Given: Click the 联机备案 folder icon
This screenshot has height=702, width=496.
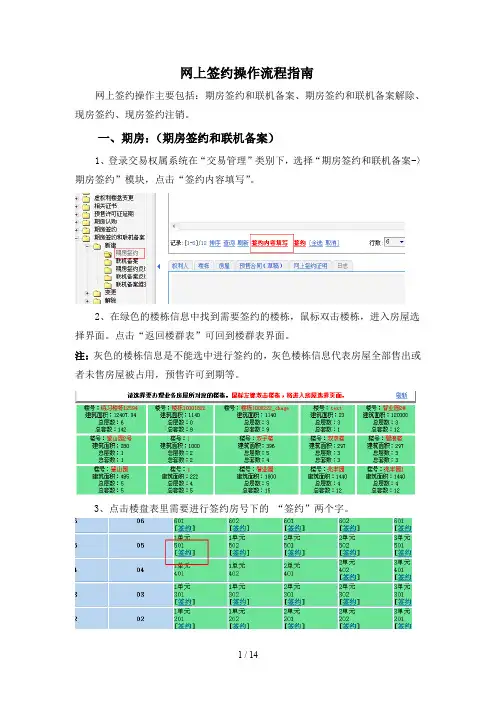Looking at the screenshot, I should tap(108, 261).
